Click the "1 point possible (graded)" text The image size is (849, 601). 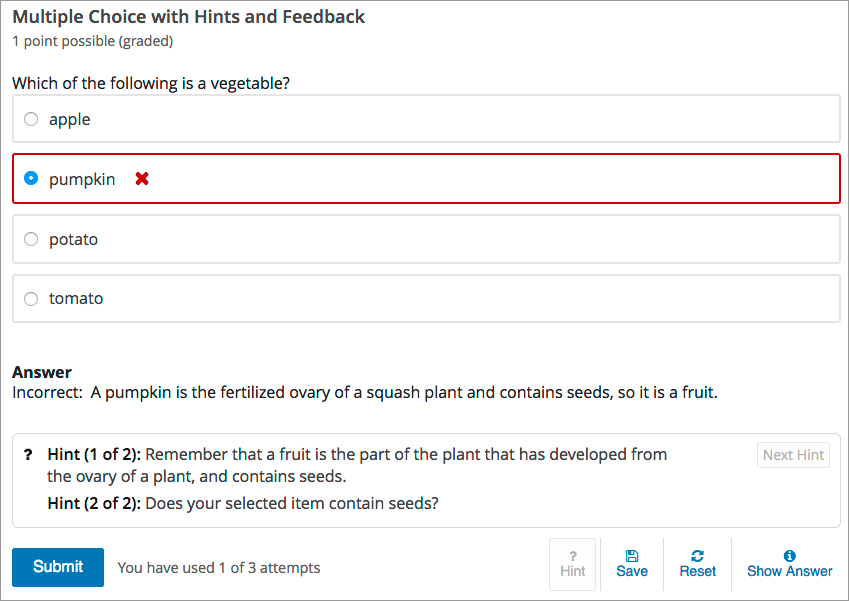(x=92, y=41)
